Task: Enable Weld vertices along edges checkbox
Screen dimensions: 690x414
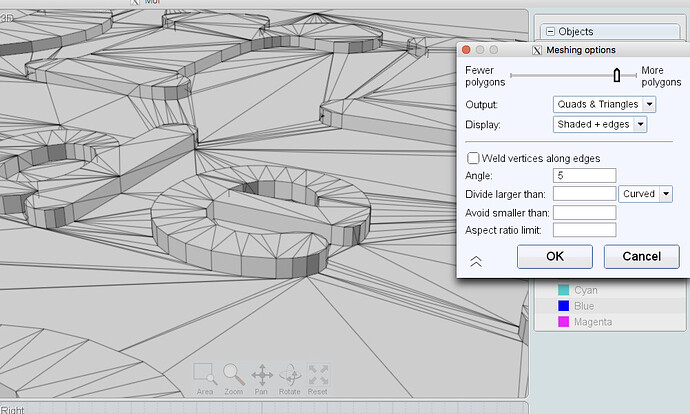Action: click(x=473, y=158)
